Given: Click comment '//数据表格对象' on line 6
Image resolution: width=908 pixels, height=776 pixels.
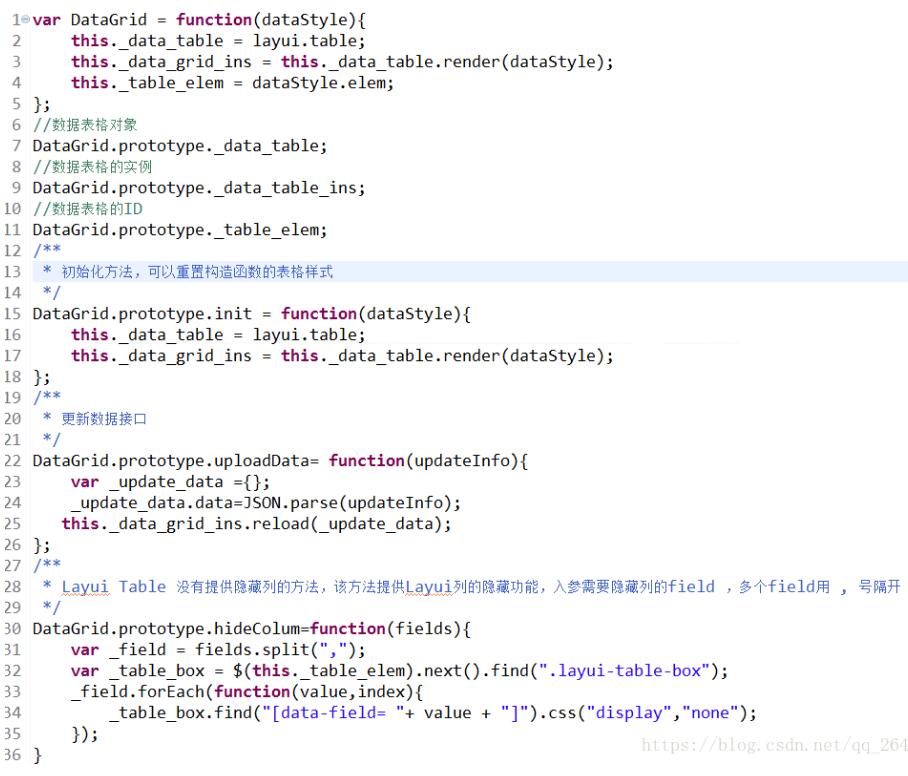Looking at the screenshot, I should point(85,125).
